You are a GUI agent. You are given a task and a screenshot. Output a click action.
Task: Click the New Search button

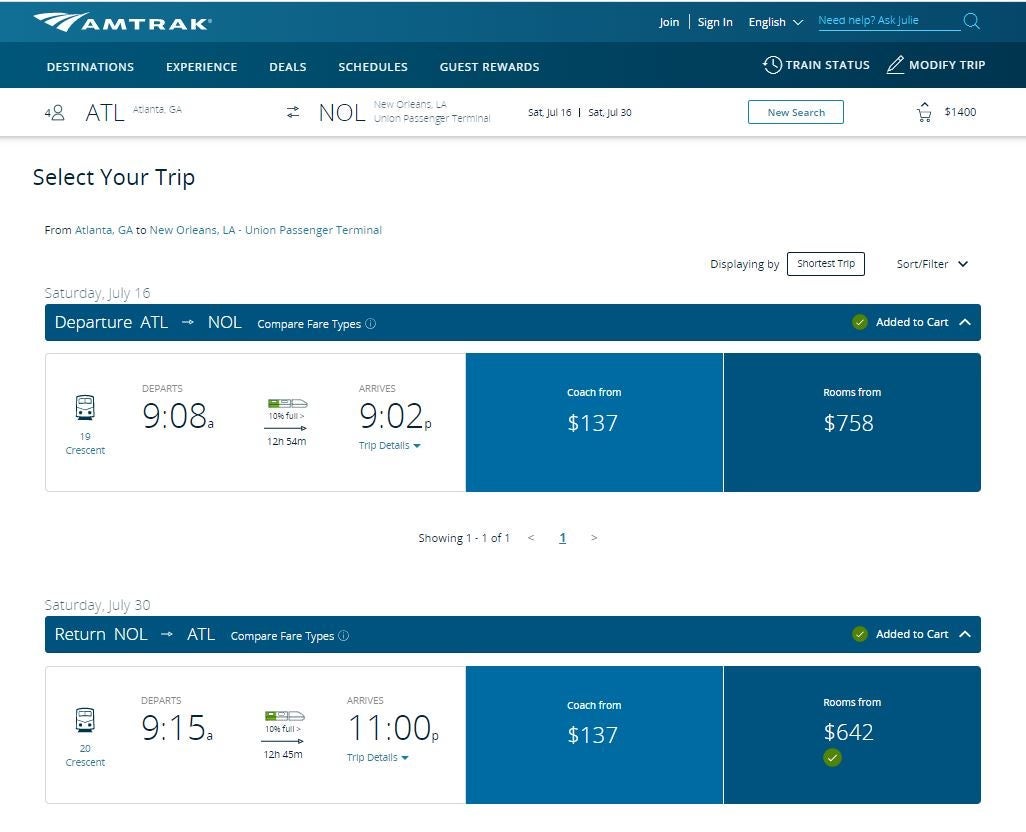click(x=796, y=113)
